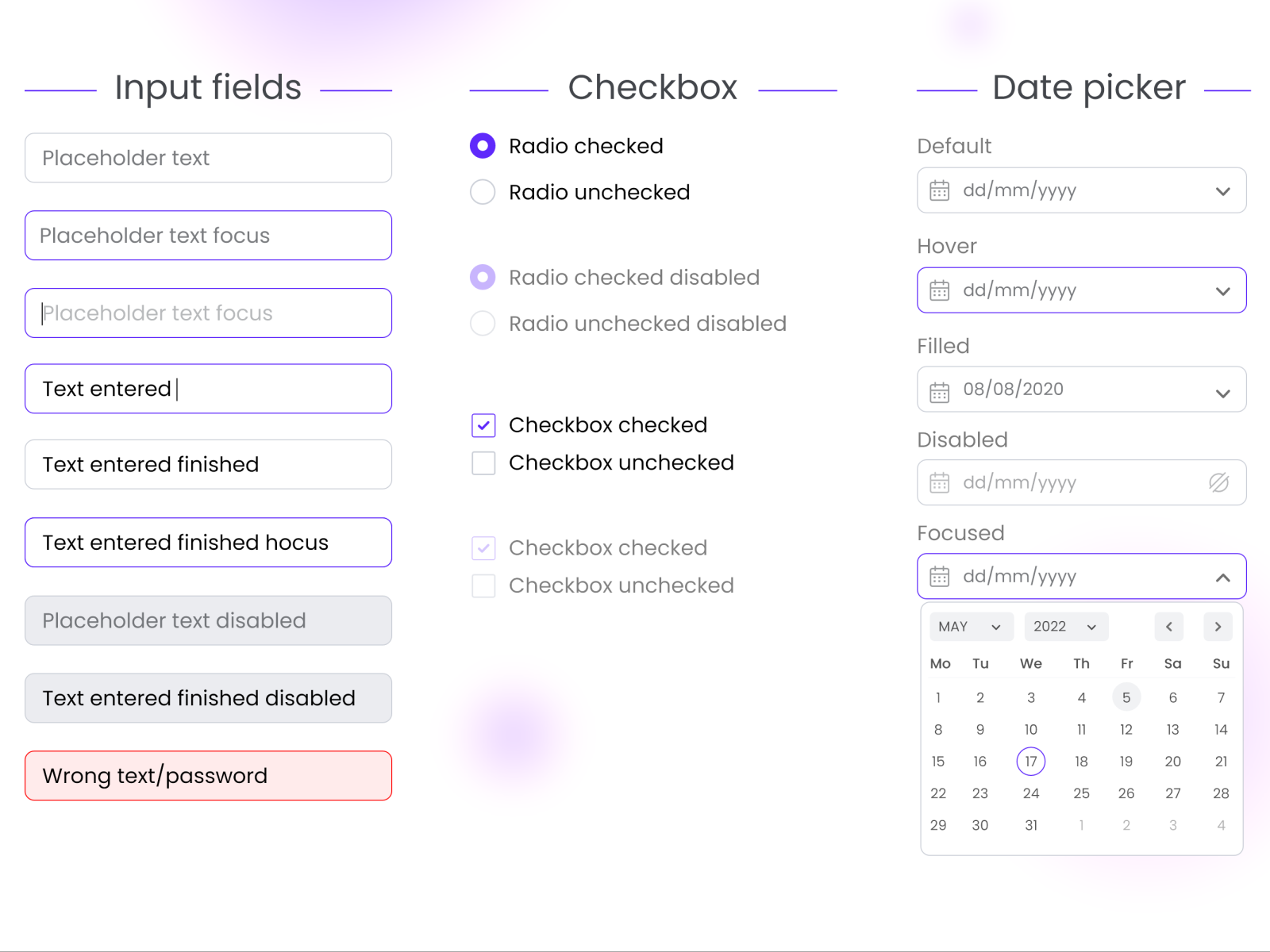Collapse the Focused date picker chevron
This screenshot has height=952, width=1270.
coord(1222,577)
